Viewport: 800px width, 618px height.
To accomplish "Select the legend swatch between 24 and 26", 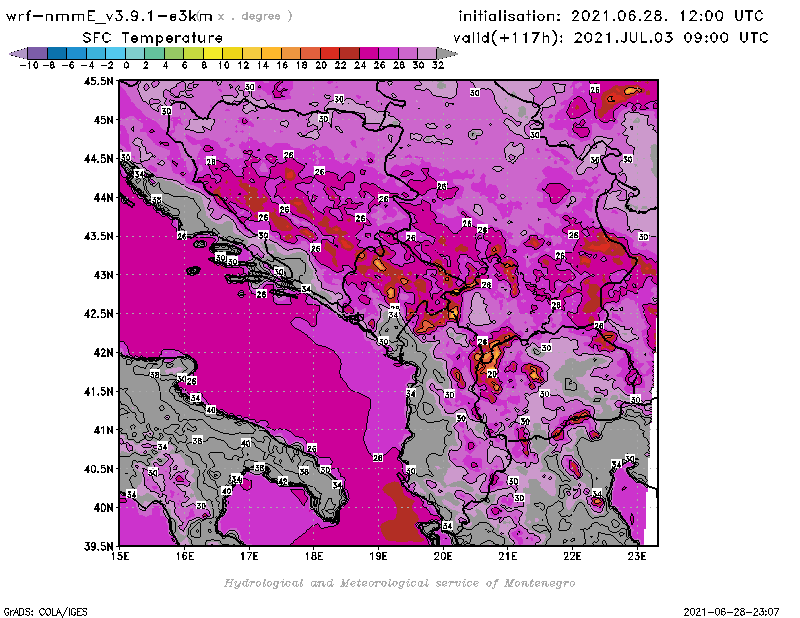I will coord(369,54).
